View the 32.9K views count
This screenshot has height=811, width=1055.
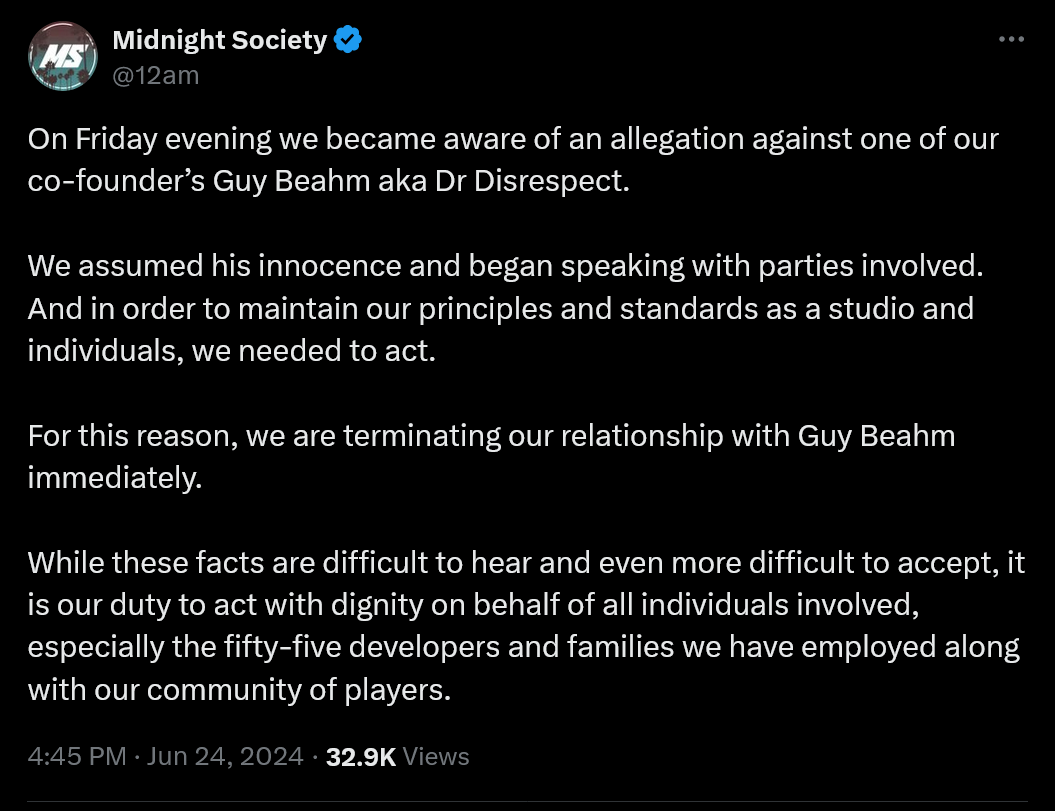(361, 756)
